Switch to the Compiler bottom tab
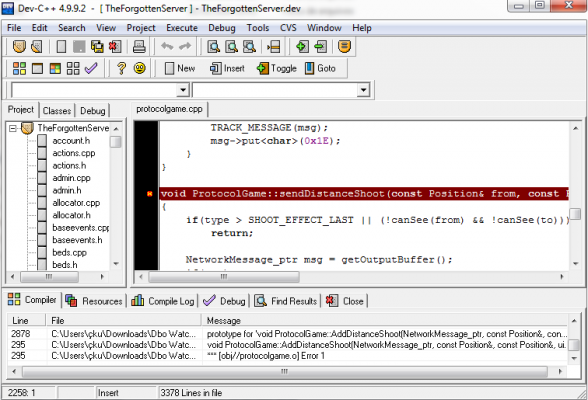 coord(32,300)
